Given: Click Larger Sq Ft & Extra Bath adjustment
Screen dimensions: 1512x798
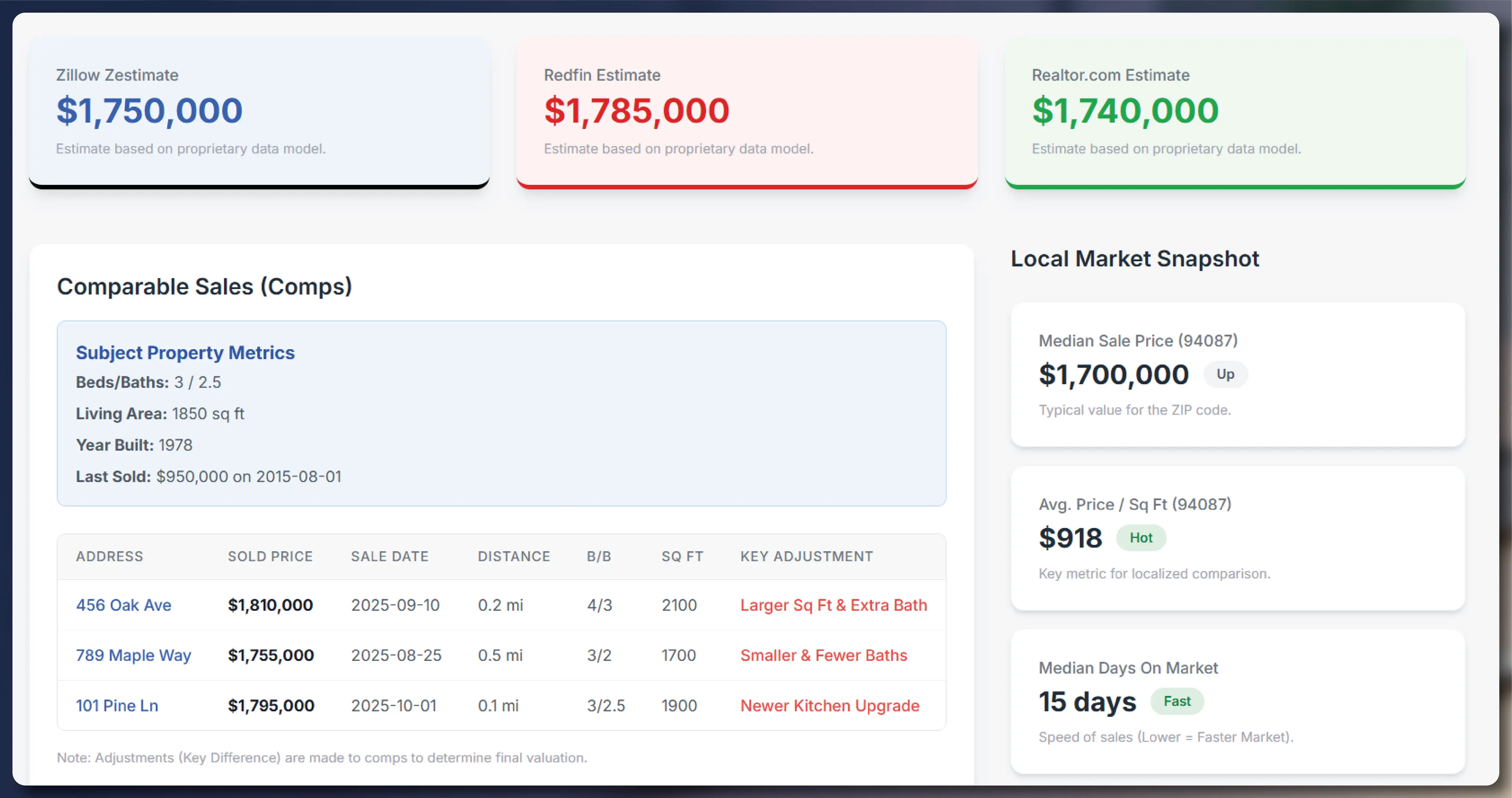Looking at the screenshot, I should tap(833, 605).
